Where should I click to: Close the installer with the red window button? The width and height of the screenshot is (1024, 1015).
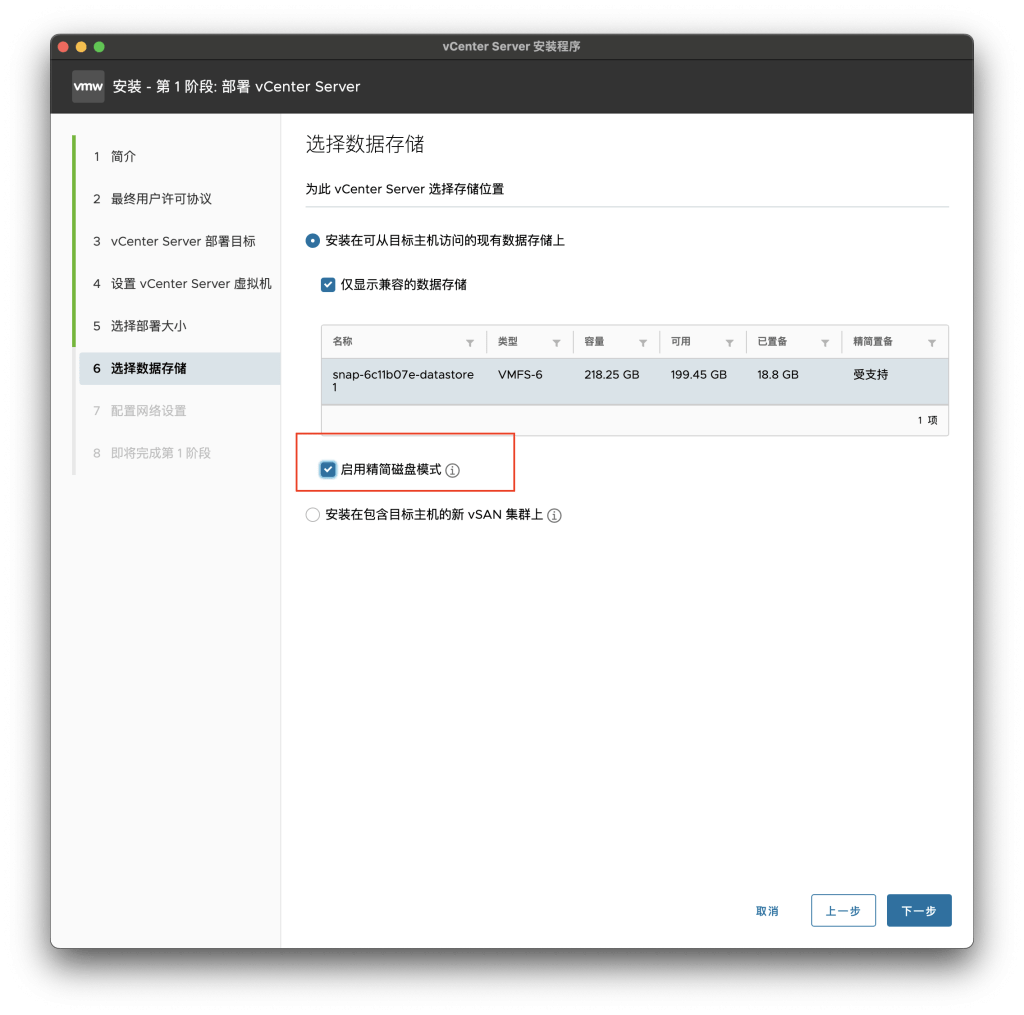coord(63,46)
